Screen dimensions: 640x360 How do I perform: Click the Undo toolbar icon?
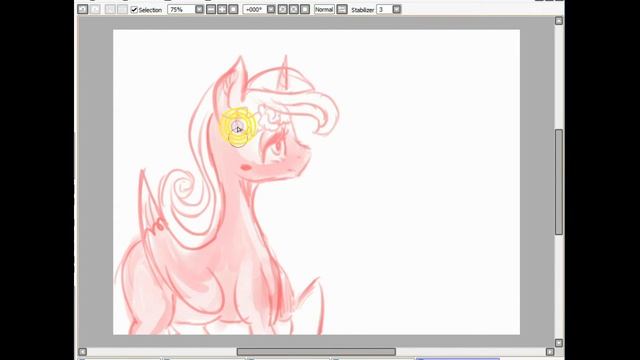click(x=82, y=9)
